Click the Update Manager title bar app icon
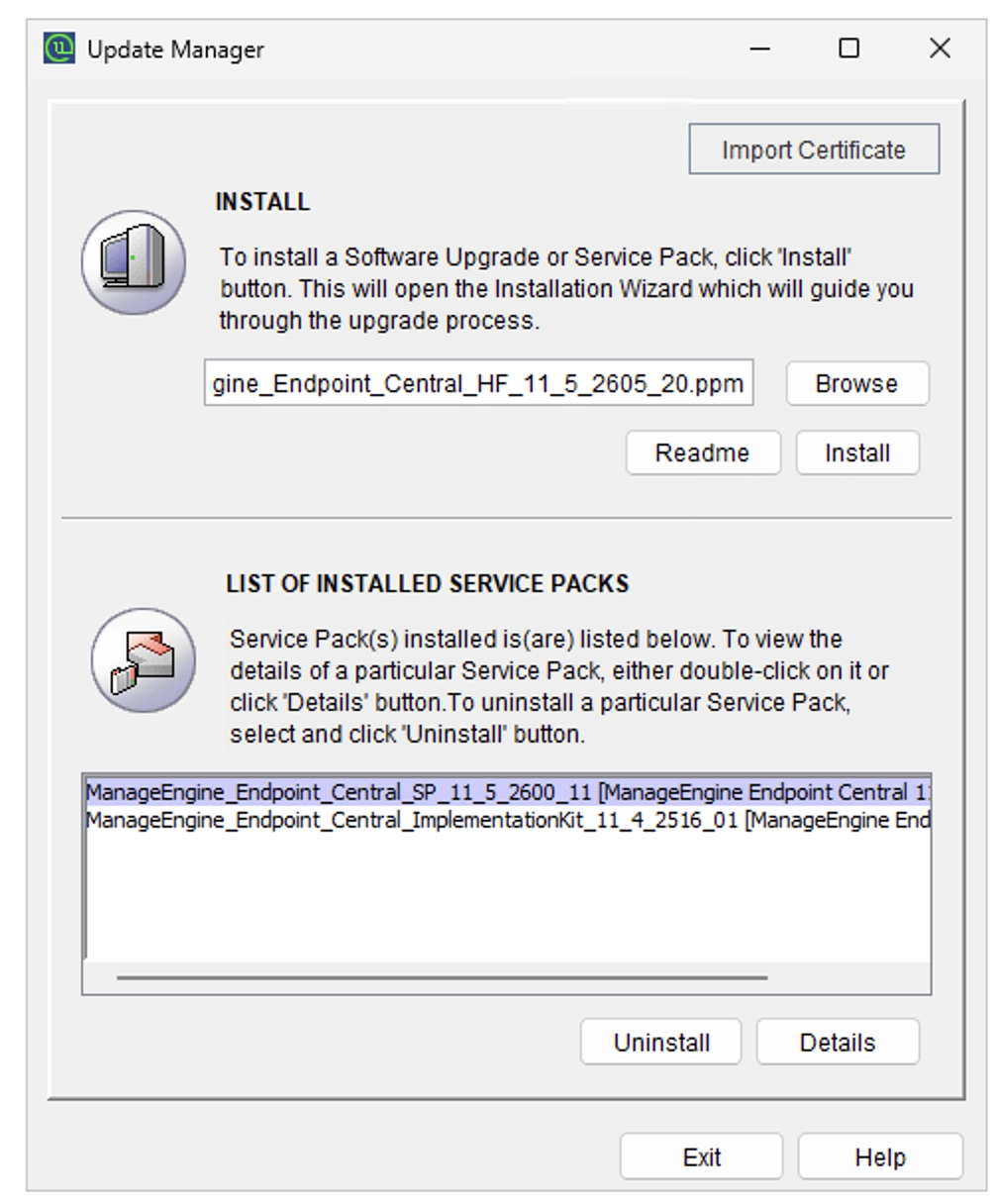The height and width of the screenshot is (1204, 996). (x=59, y=49)
